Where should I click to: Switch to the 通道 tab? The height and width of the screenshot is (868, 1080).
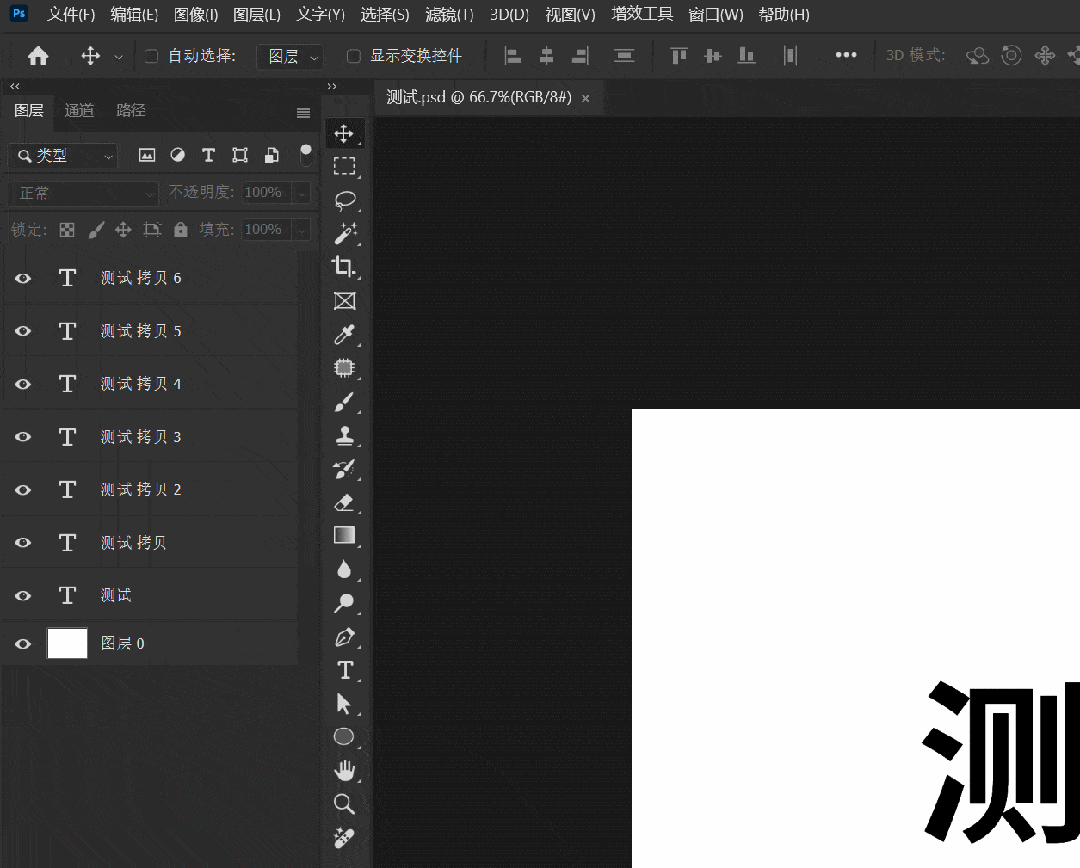pyautogui.click(x=79, y=110)
